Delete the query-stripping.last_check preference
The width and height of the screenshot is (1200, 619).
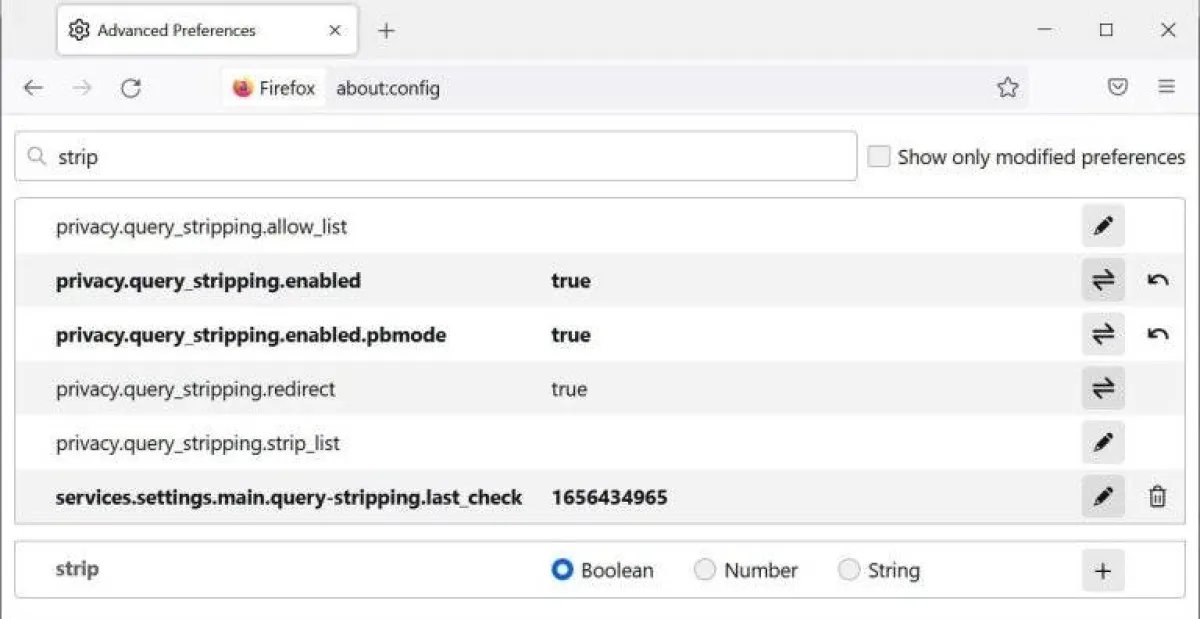1157,497
